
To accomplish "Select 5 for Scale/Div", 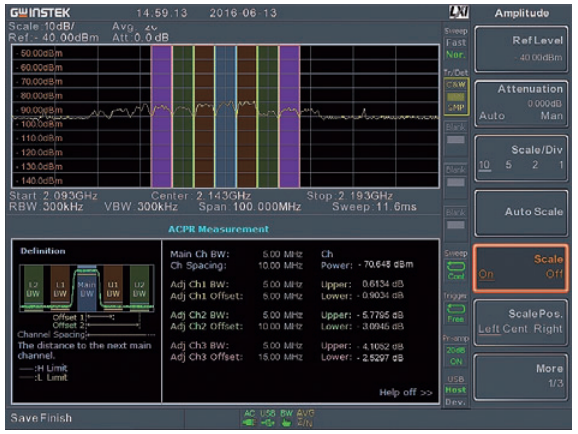I will (x=509, y=164).
